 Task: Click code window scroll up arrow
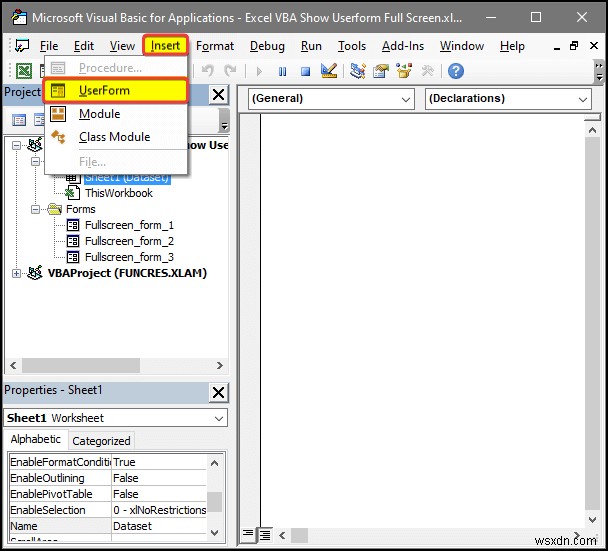pos(592,130)
